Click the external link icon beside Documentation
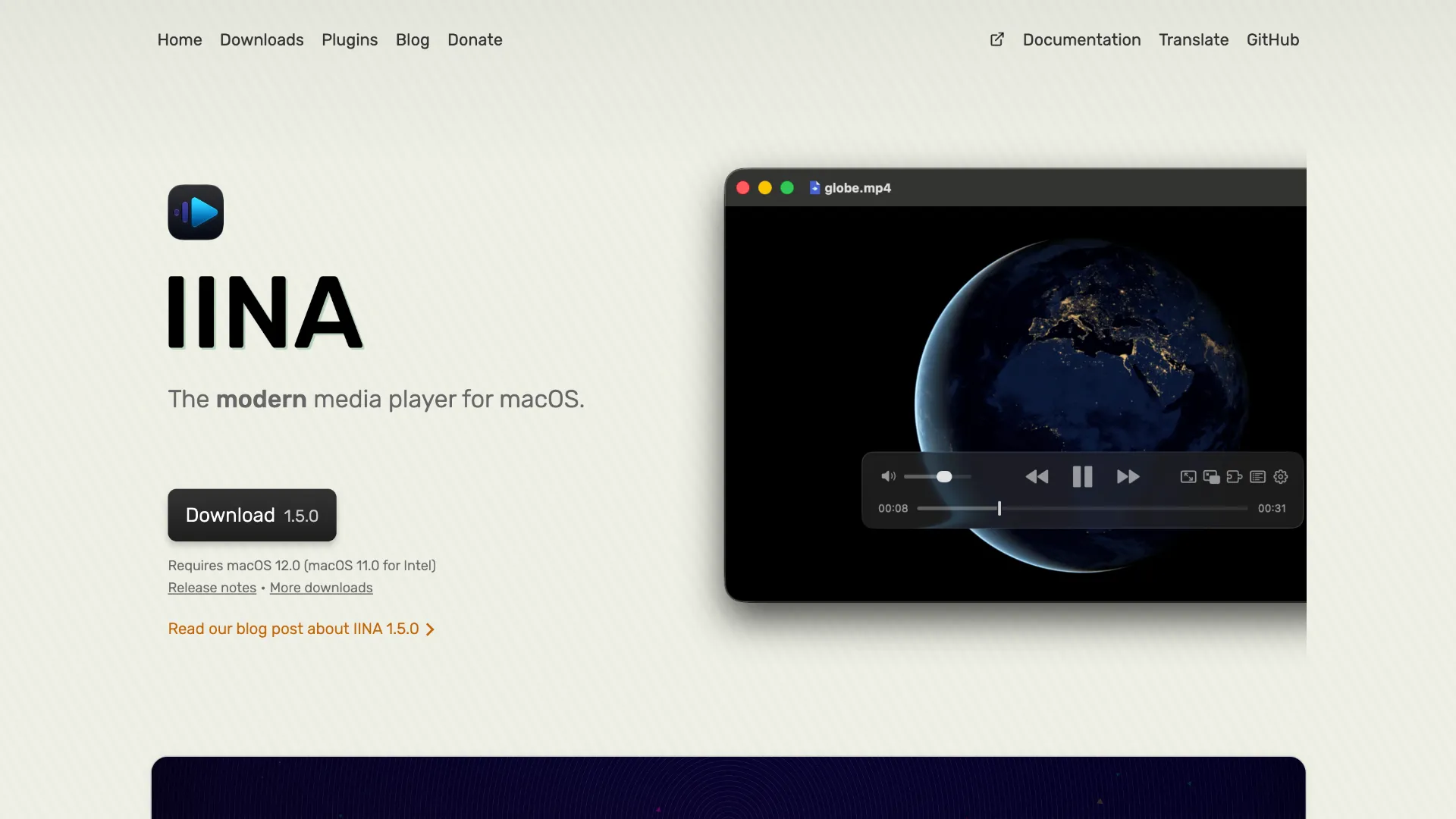Screen dimensions: 1456x819 pyautogui.click(x=997, y=39)
